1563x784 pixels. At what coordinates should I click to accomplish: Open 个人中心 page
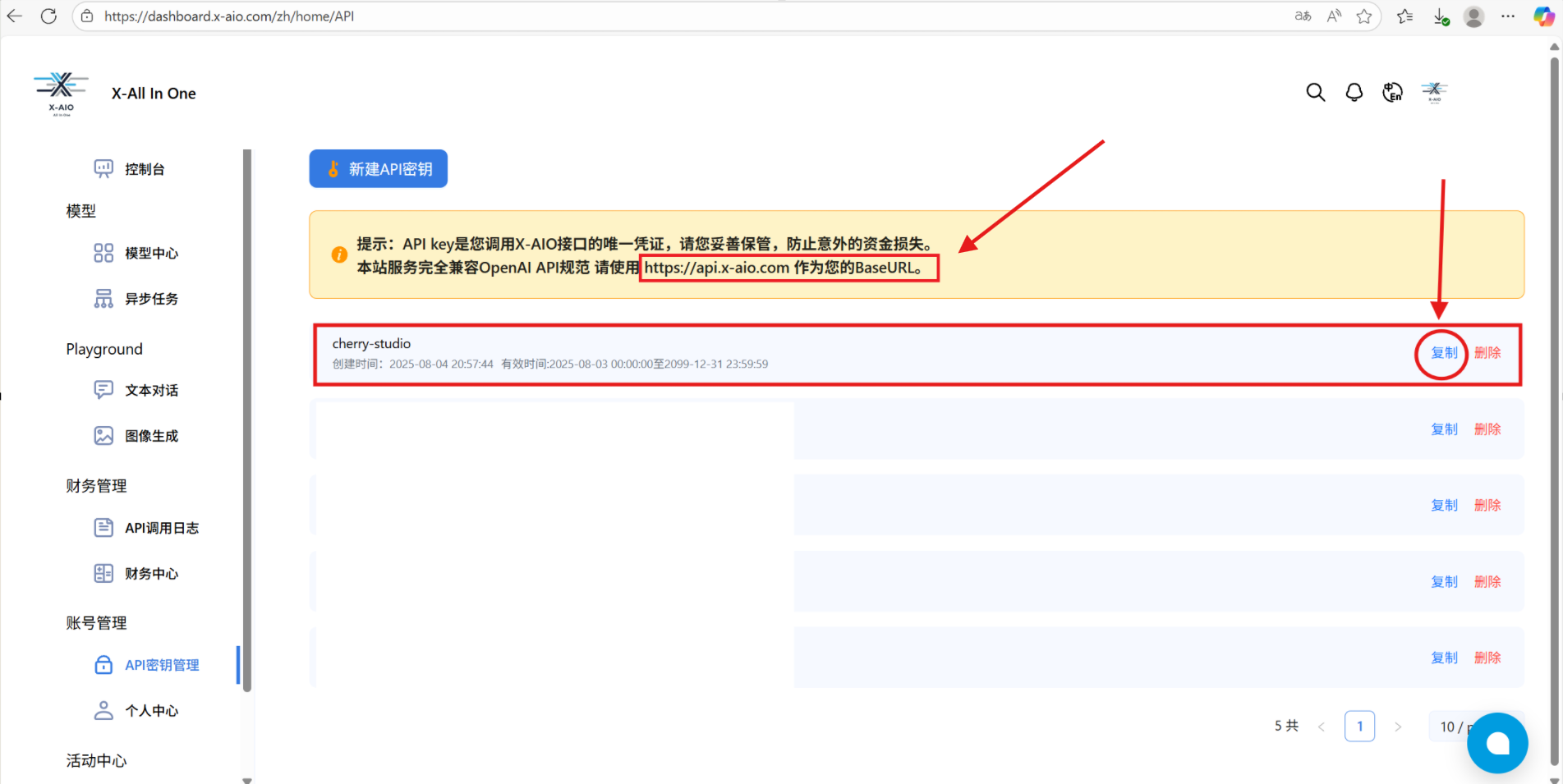pyautogui.click(x=136, y=710)
